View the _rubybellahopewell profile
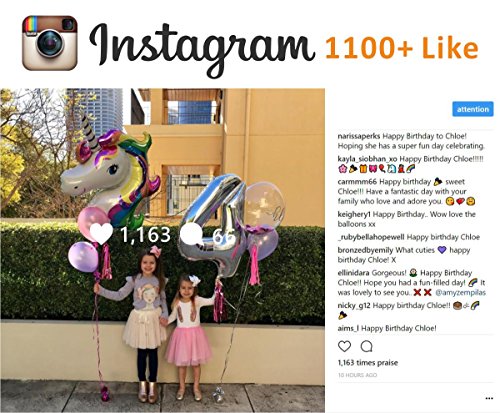Viewport: 500px width, 413px height. click(x=371, y=237)
